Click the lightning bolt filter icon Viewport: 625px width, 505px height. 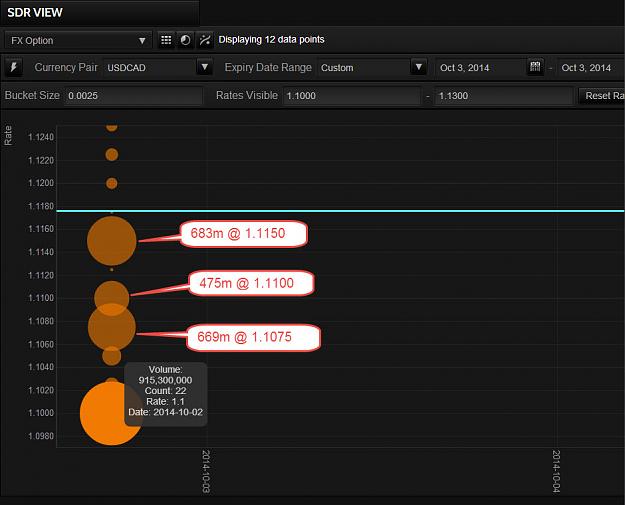14,67
